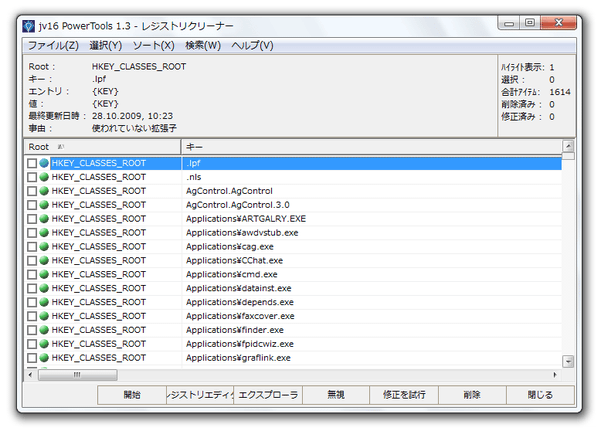Open the ファイル(Z) menu

click(53, 46)
